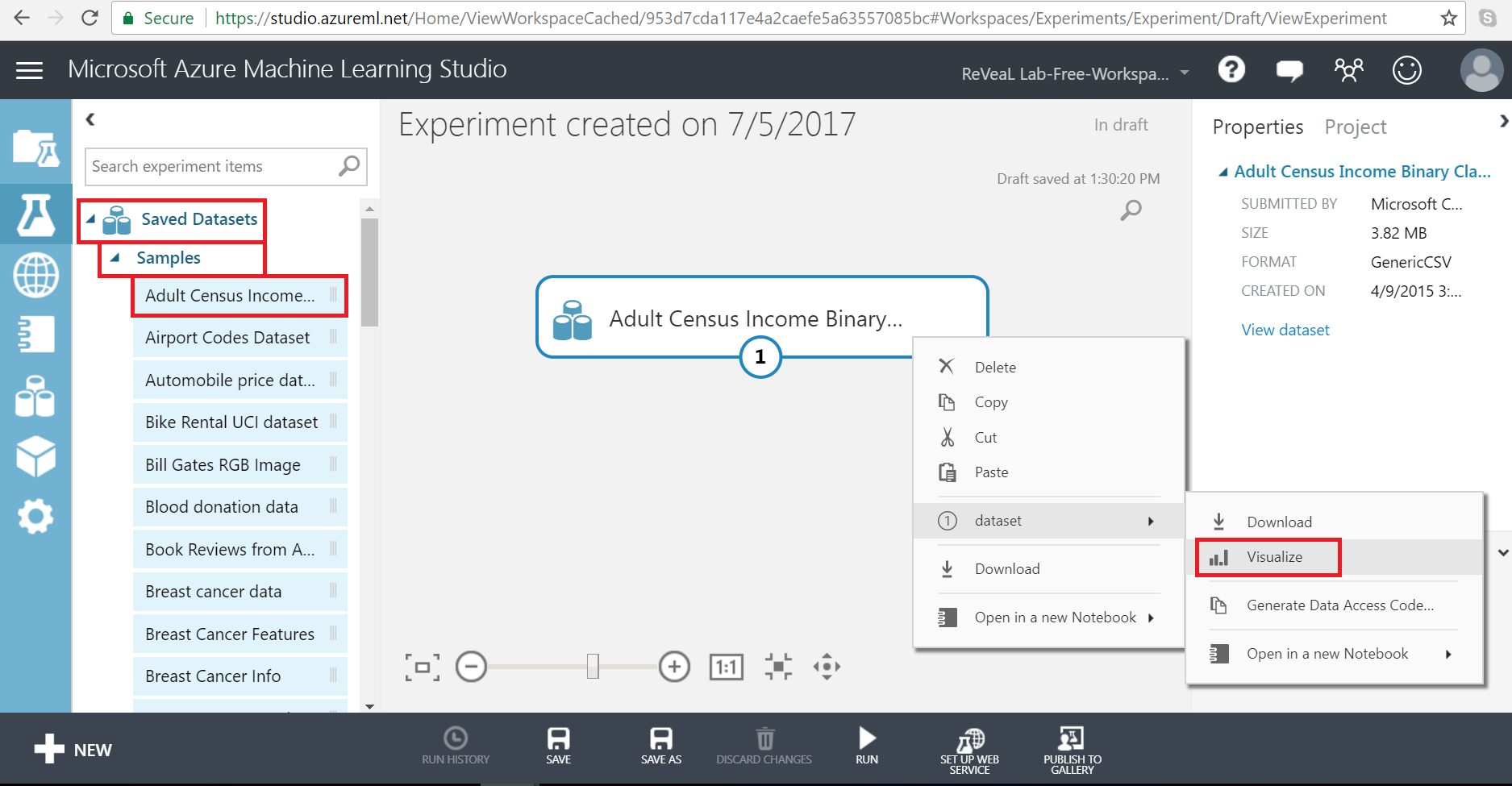
Task: Expand the quick help chevron at right edge
Action: point(1503,553)
